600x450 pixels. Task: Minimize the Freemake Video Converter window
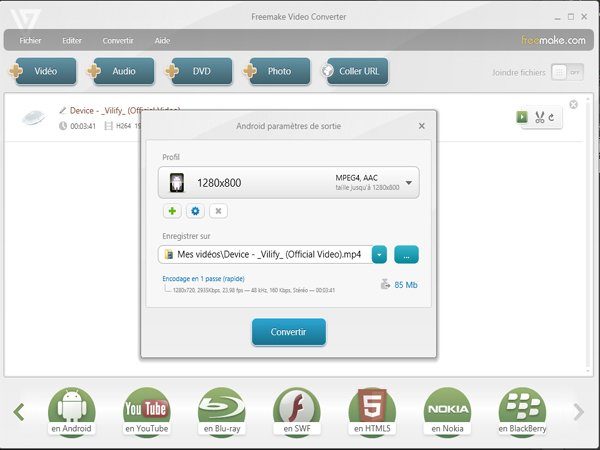click(558, 17)
